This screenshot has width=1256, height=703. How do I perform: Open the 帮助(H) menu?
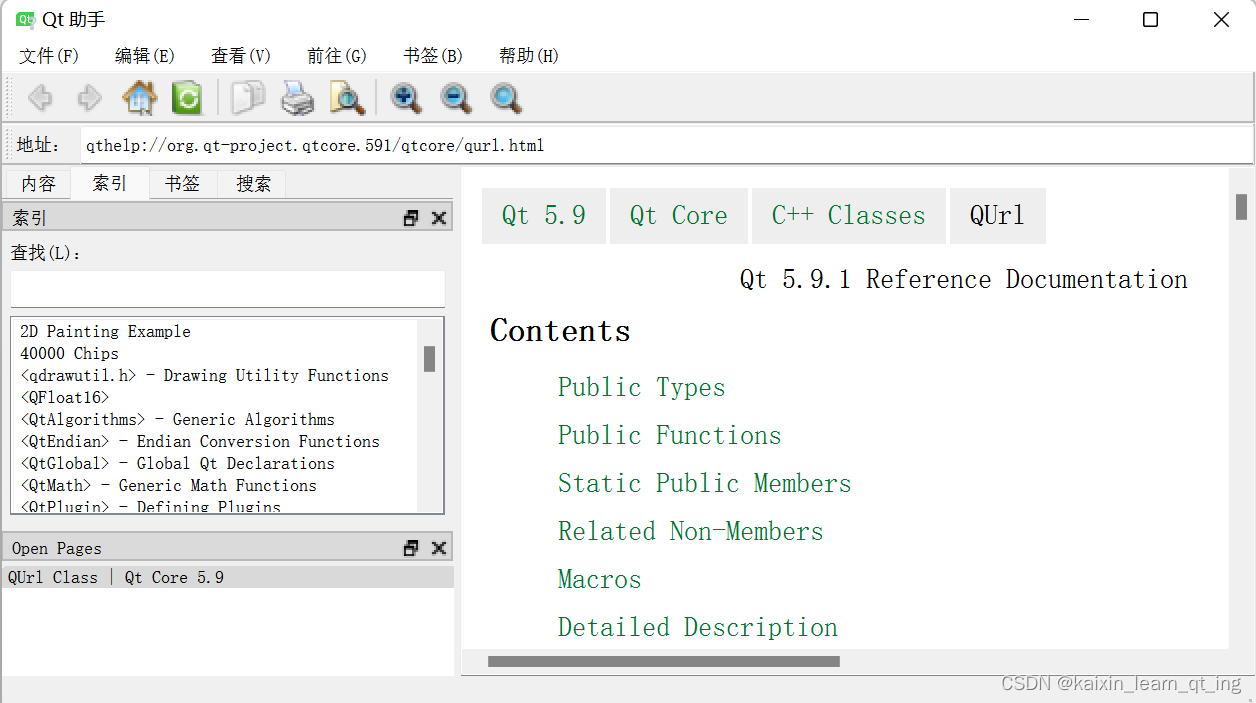pyautogui.click(x=529, y=56)
